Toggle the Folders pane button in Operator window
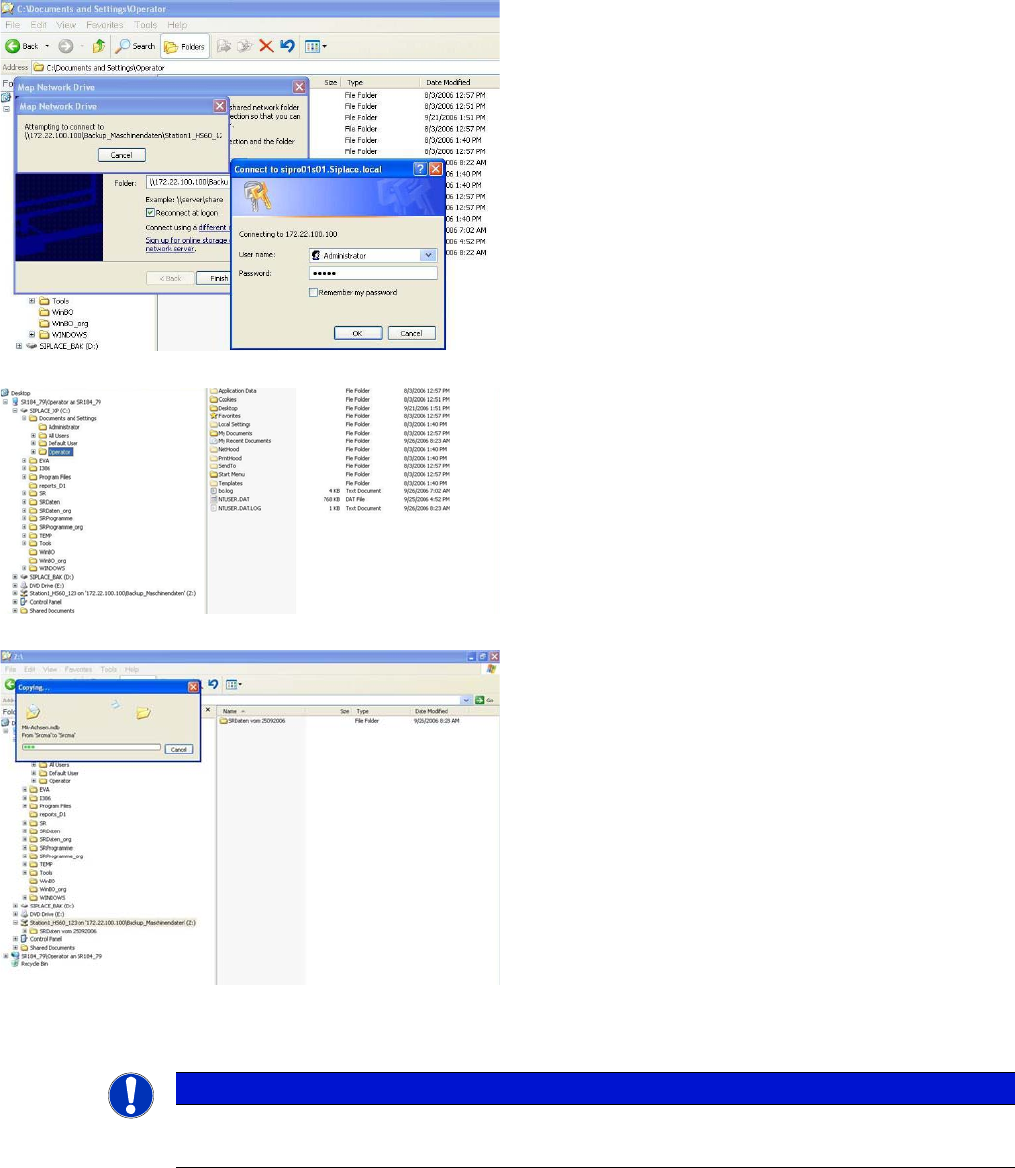Viewport: 1015px width, 1168px height. coord(185,46)
